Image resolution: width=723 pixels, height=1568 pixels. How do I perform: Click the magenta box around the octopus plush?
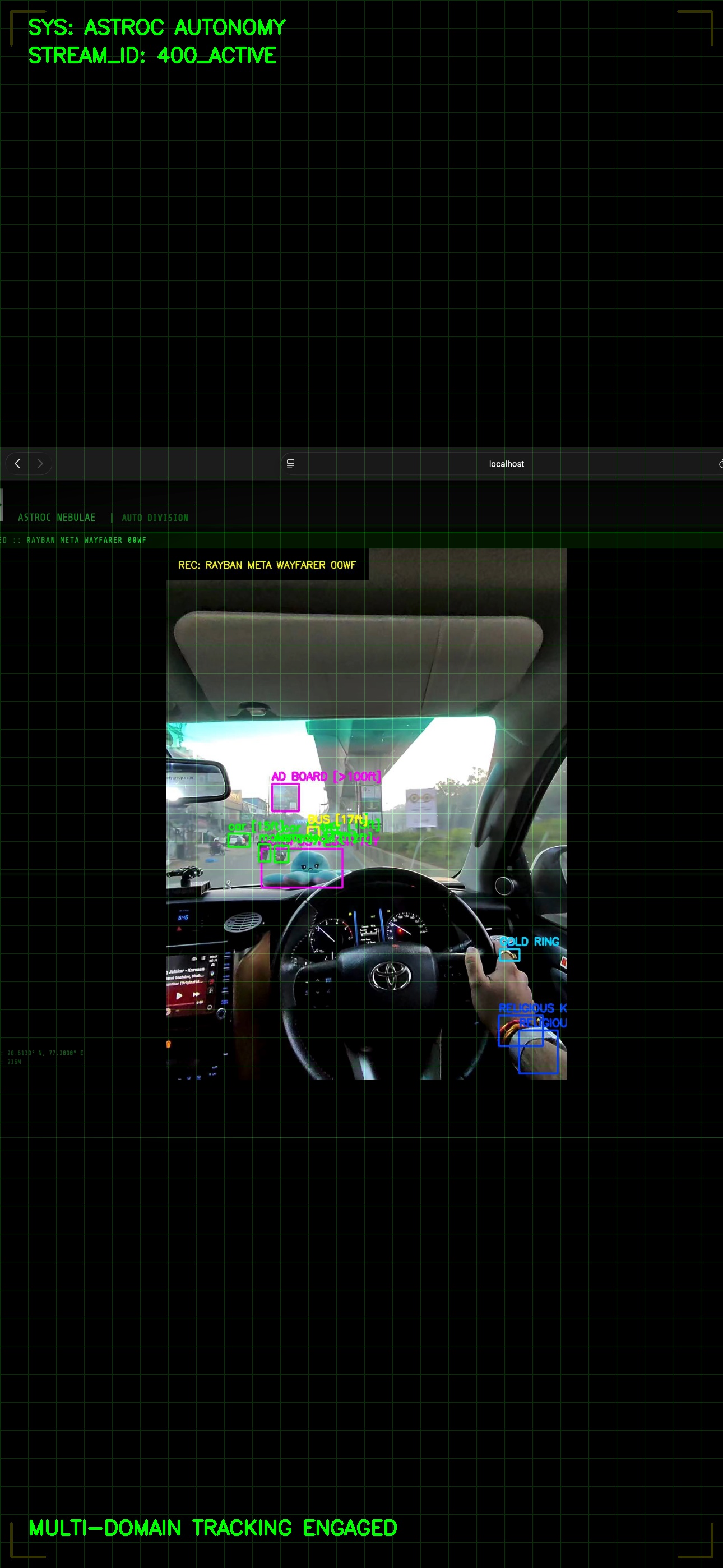click(x=302, y=869)
